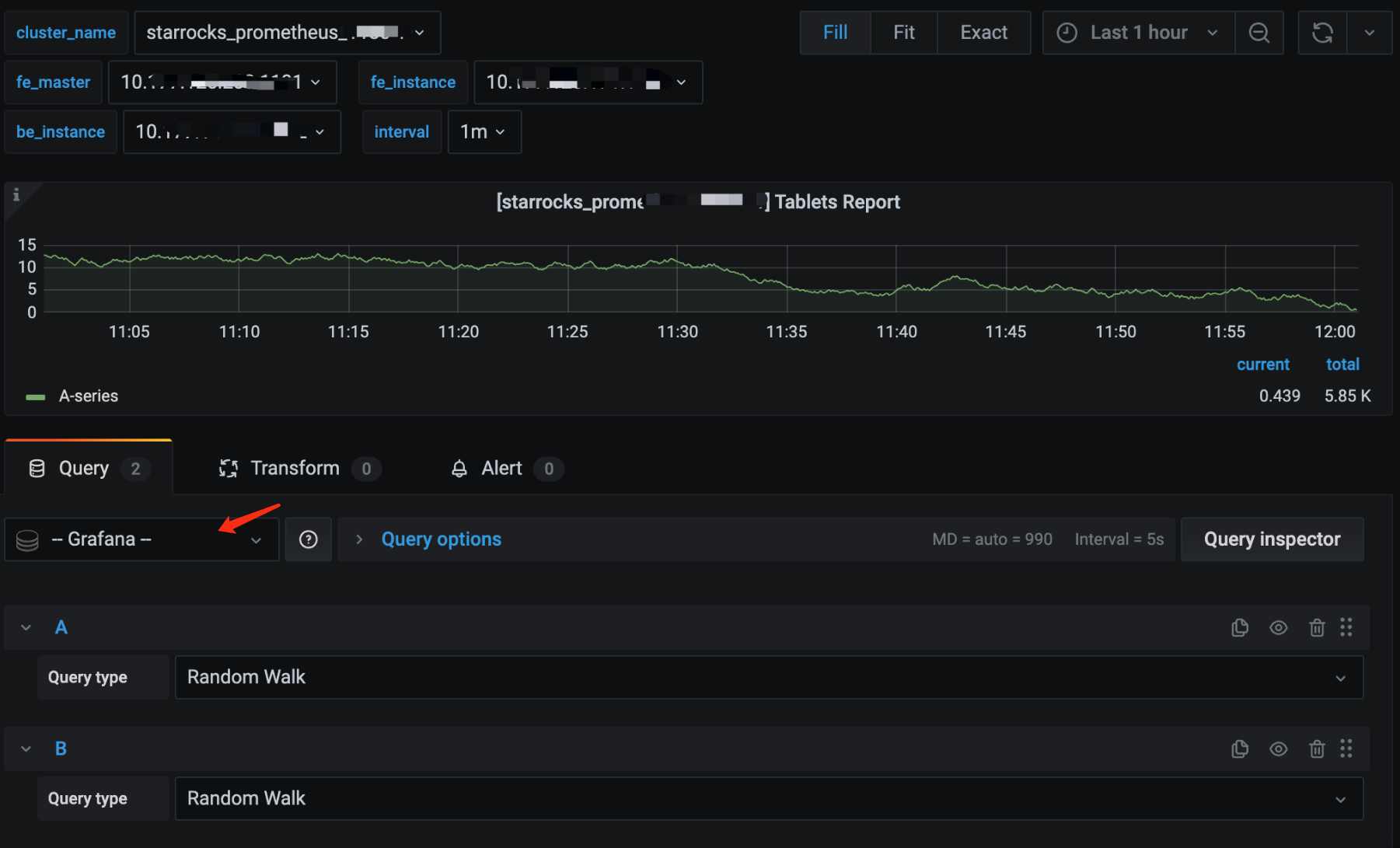Open the data source help icon

click(309, 539)
